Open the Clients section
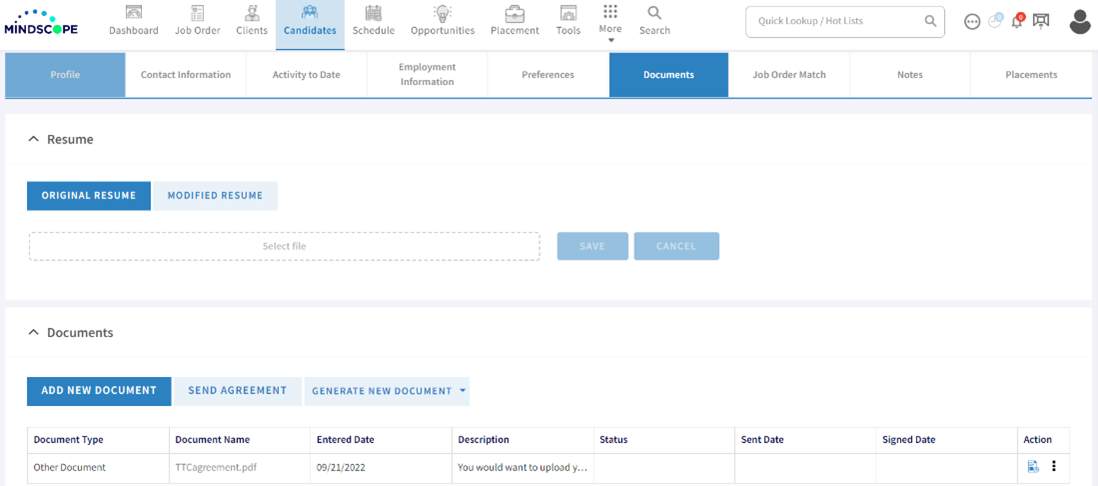 pos(251,21)
